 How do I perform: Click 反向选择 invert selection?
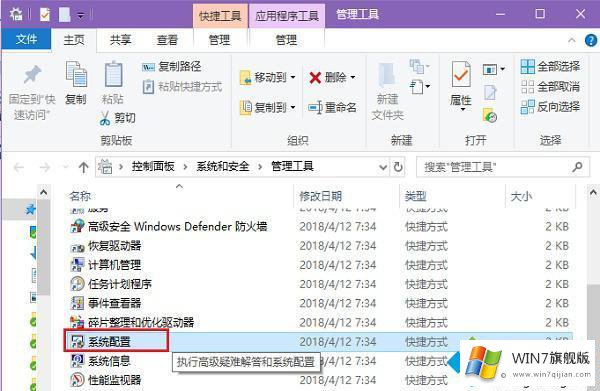click(550, 107)
